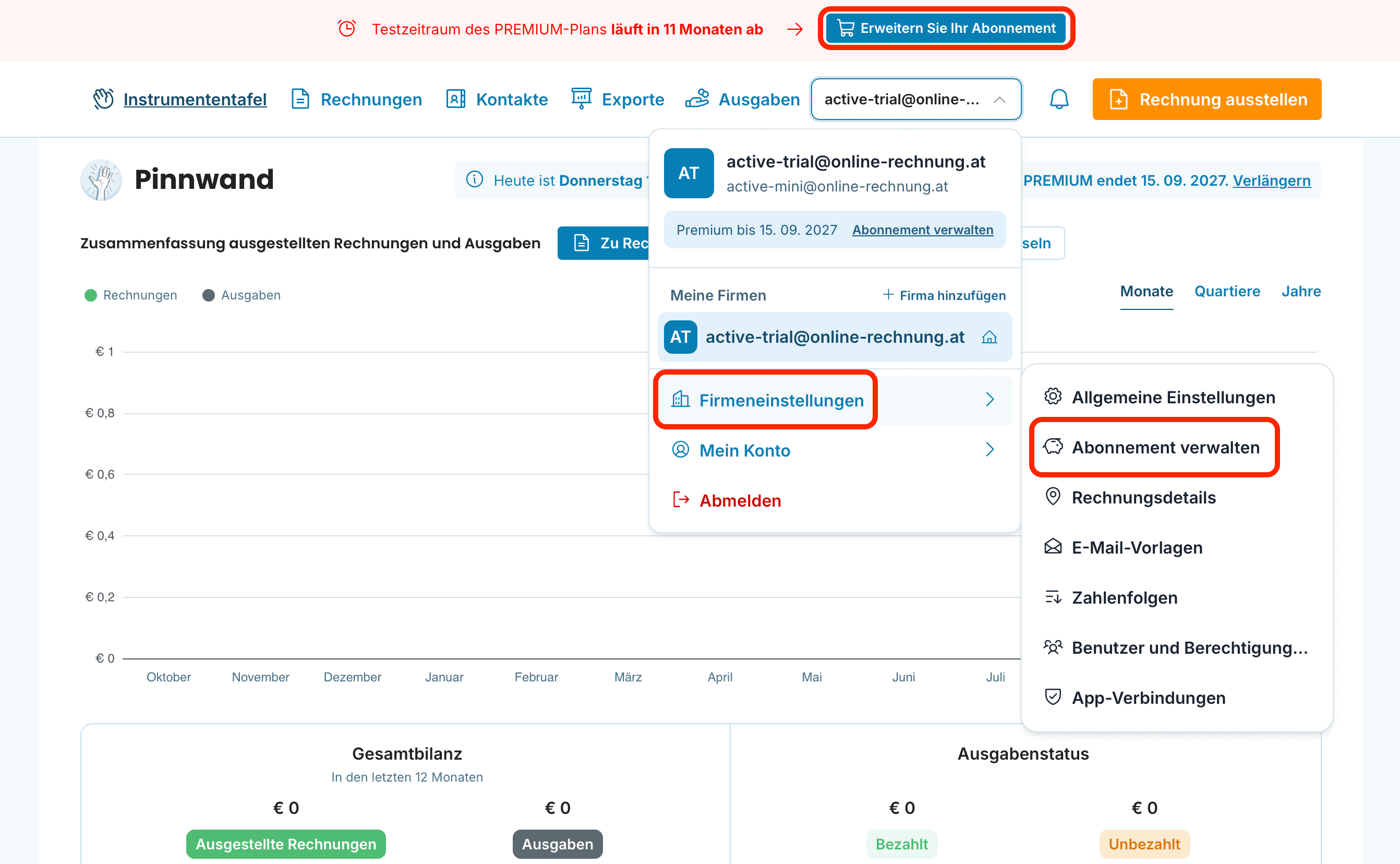Click the info icon beside Heute ist
Image resolution: width=1400 pixels, height=864 pixels.
474,179
